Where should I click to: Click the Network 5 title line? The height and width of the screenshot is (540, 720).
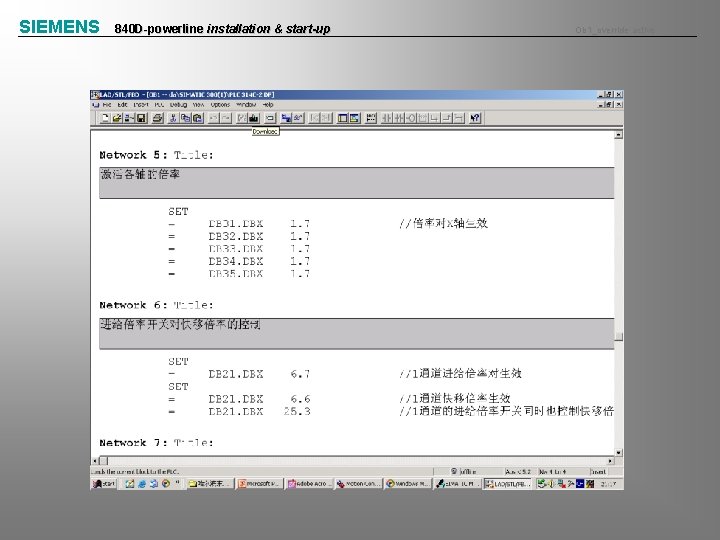pyautogui.click(x=157, y=155)
